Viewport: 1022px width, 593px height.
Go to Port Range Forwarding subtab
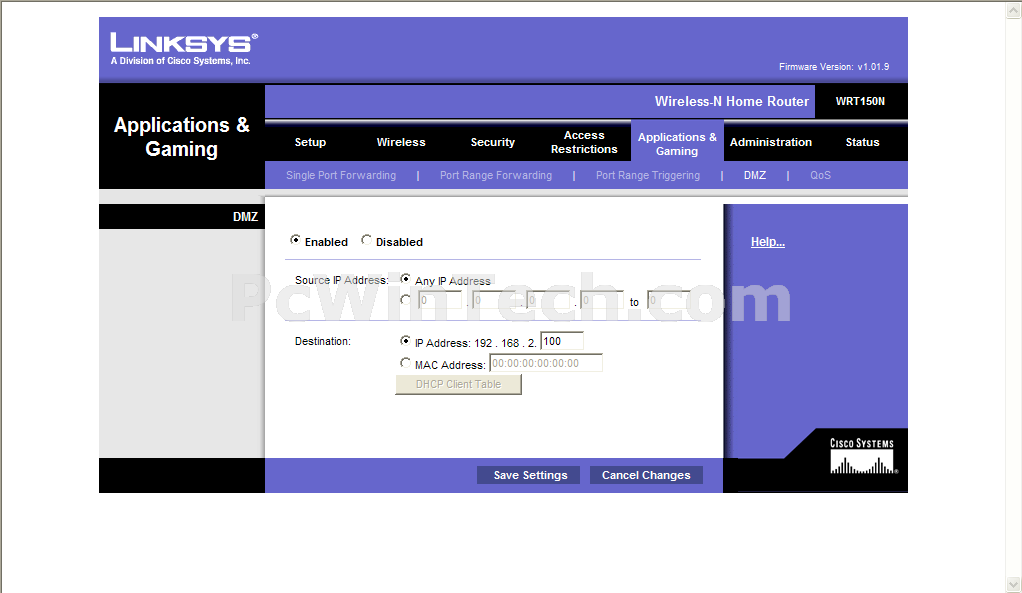point(496,175)
